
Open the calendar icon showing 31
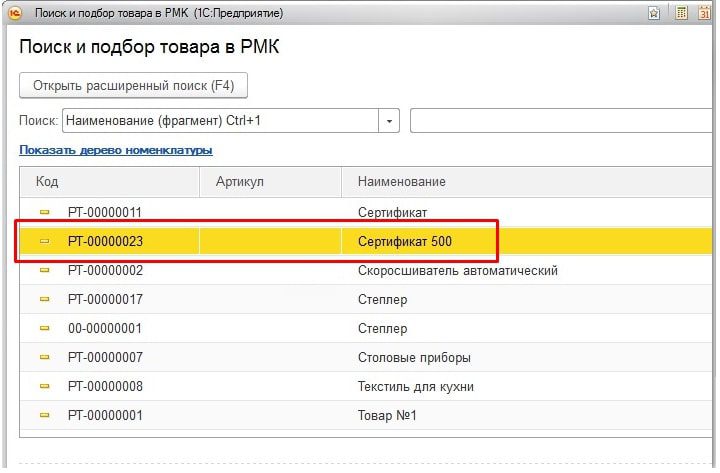tap(706, 14)
